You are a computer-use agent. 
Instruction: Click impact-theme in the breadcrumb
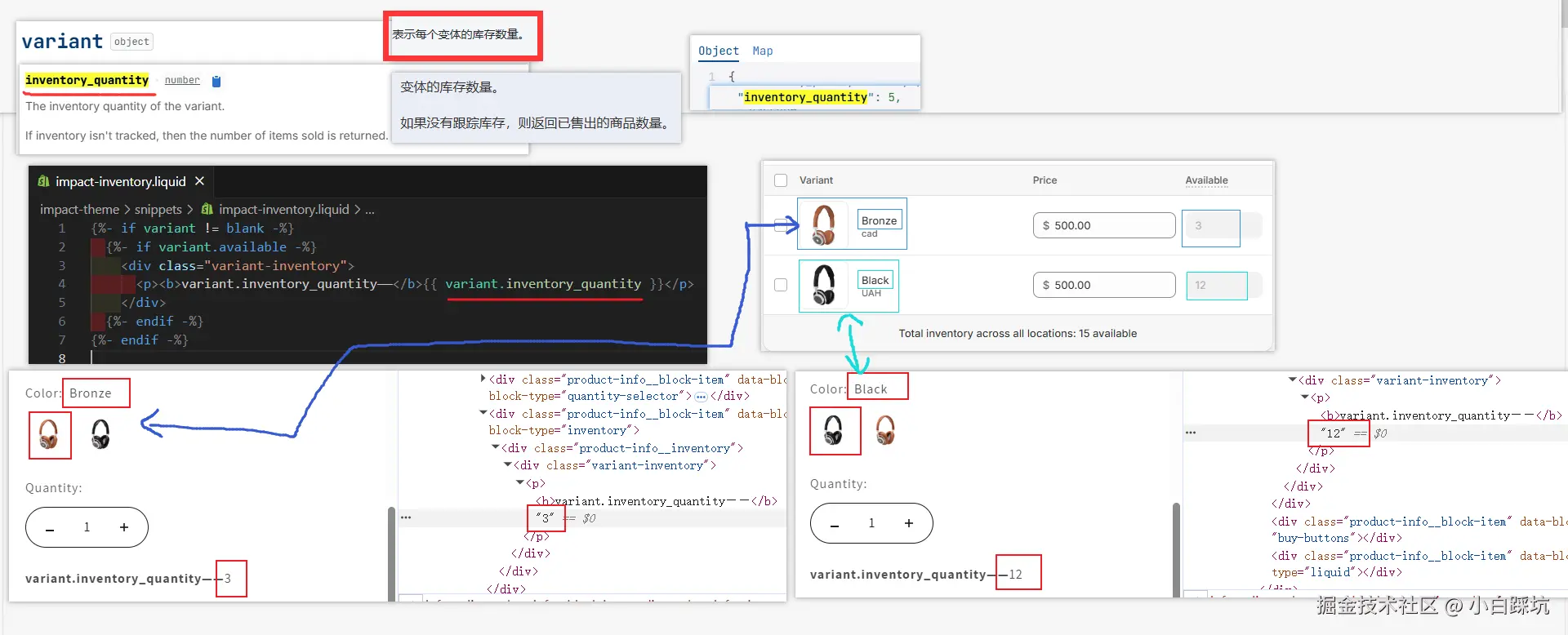[x=79, y=209]
